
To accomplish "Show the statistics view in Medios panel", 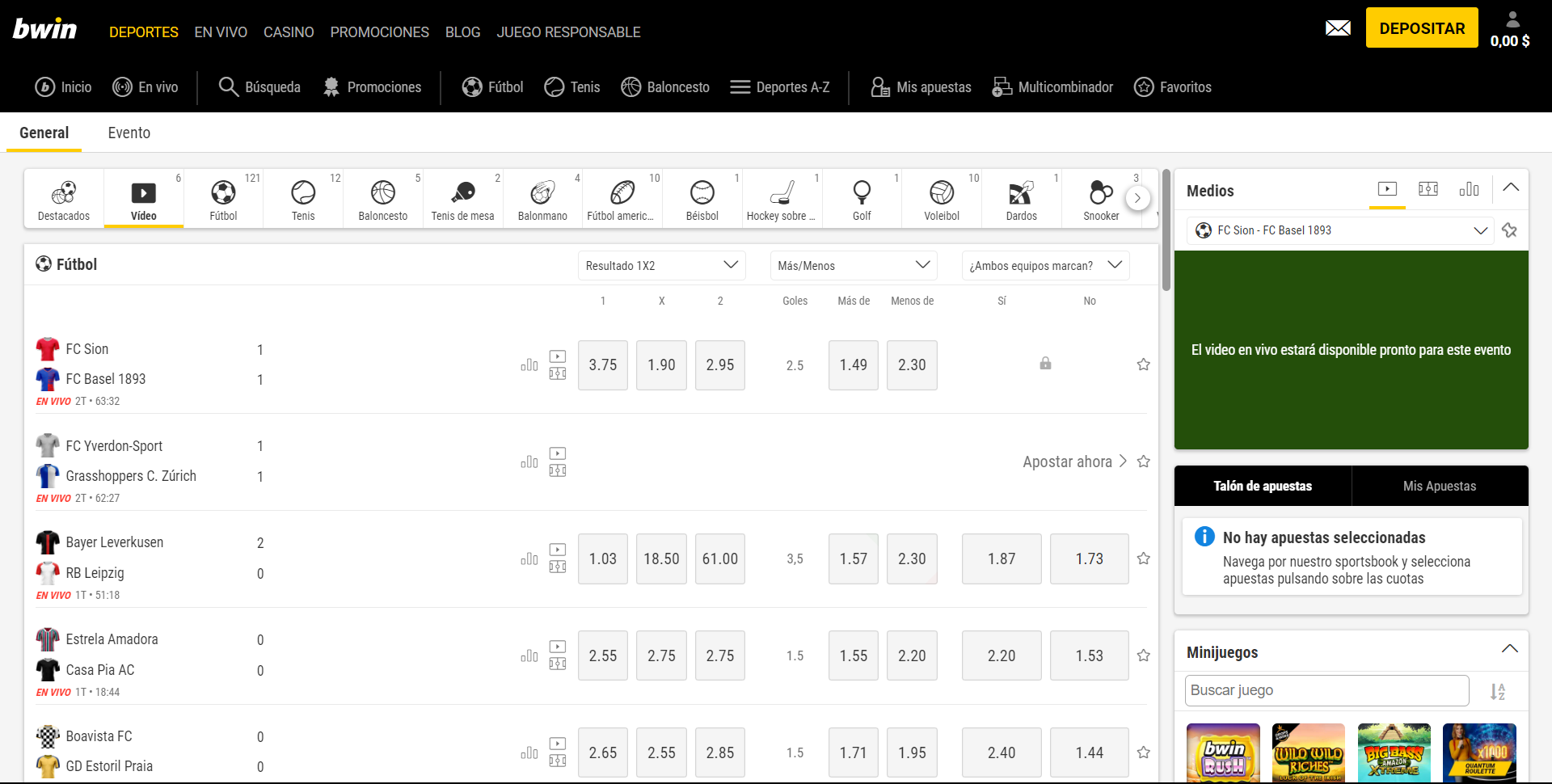I will [x=1469, y=188].
